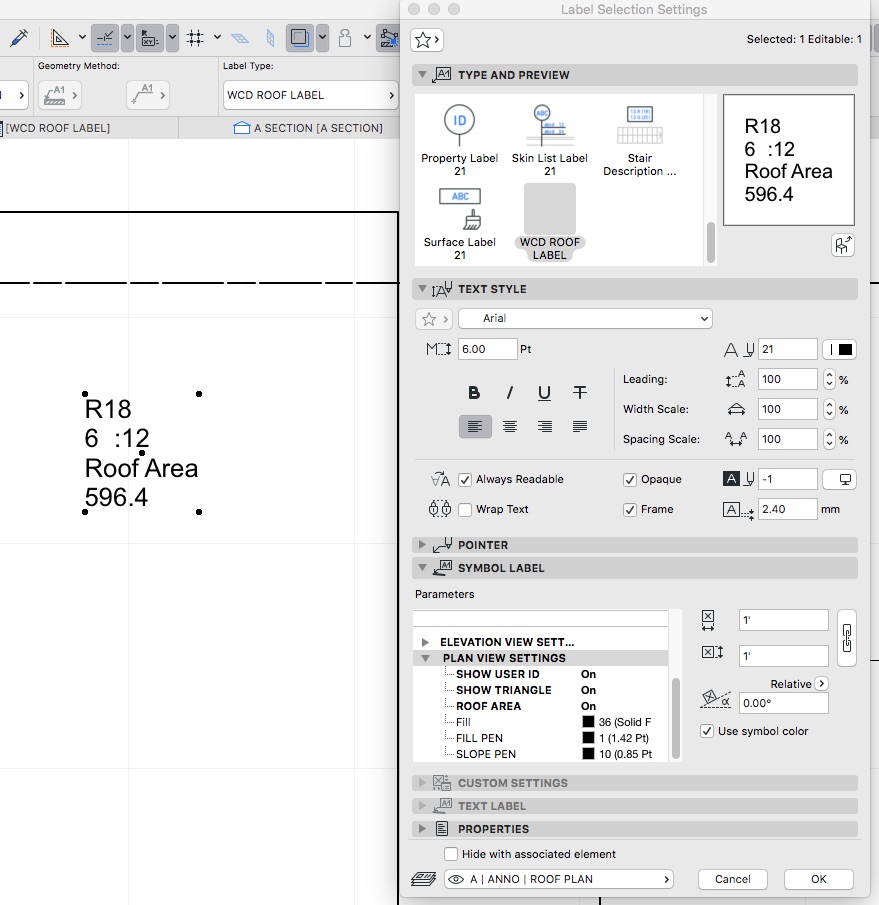
Task: Expand the Elevation View Settings parameter group
Action: 426,642
